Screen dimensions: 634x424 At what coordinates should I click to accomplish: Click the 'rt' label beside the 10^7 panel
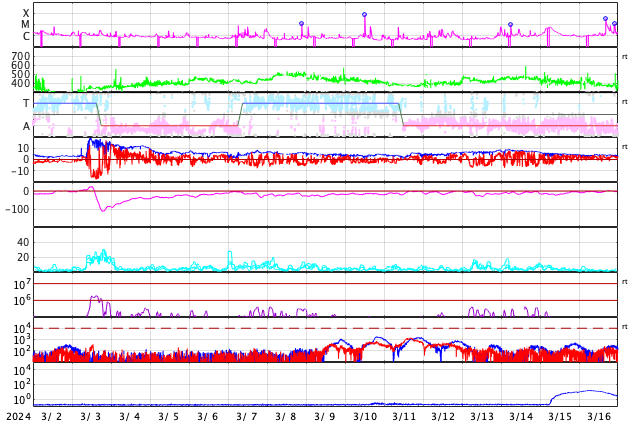[x=625, y=282]
